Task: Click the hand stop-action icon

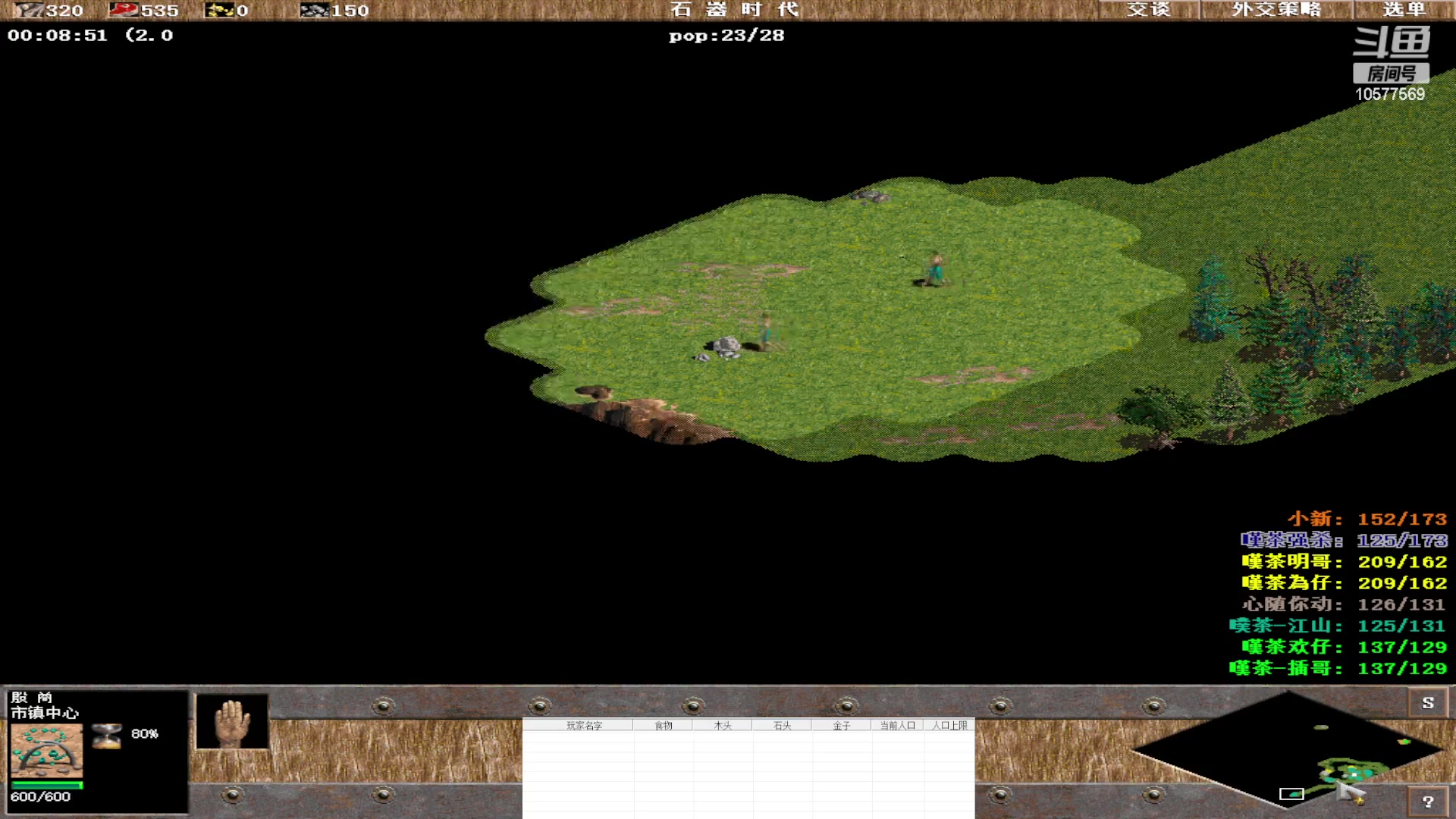Action: [232, 722]
